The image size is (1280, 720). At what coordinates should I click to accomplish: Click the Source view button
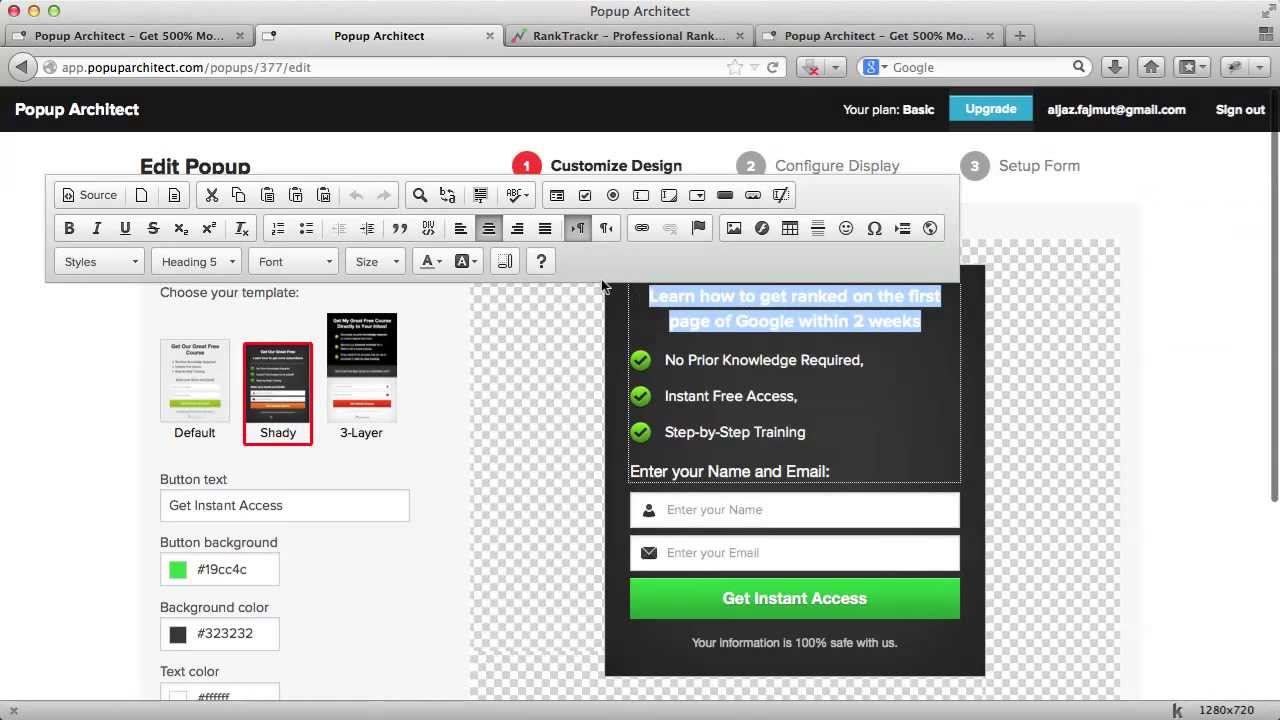88,195
